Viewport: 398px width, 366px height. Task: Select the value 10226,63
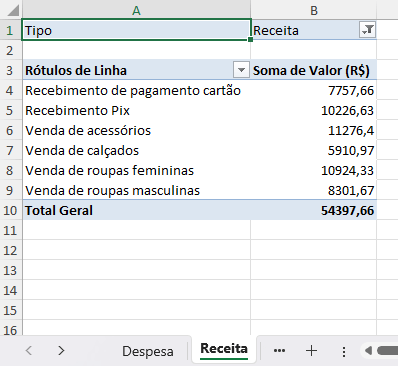pos(314,110)
